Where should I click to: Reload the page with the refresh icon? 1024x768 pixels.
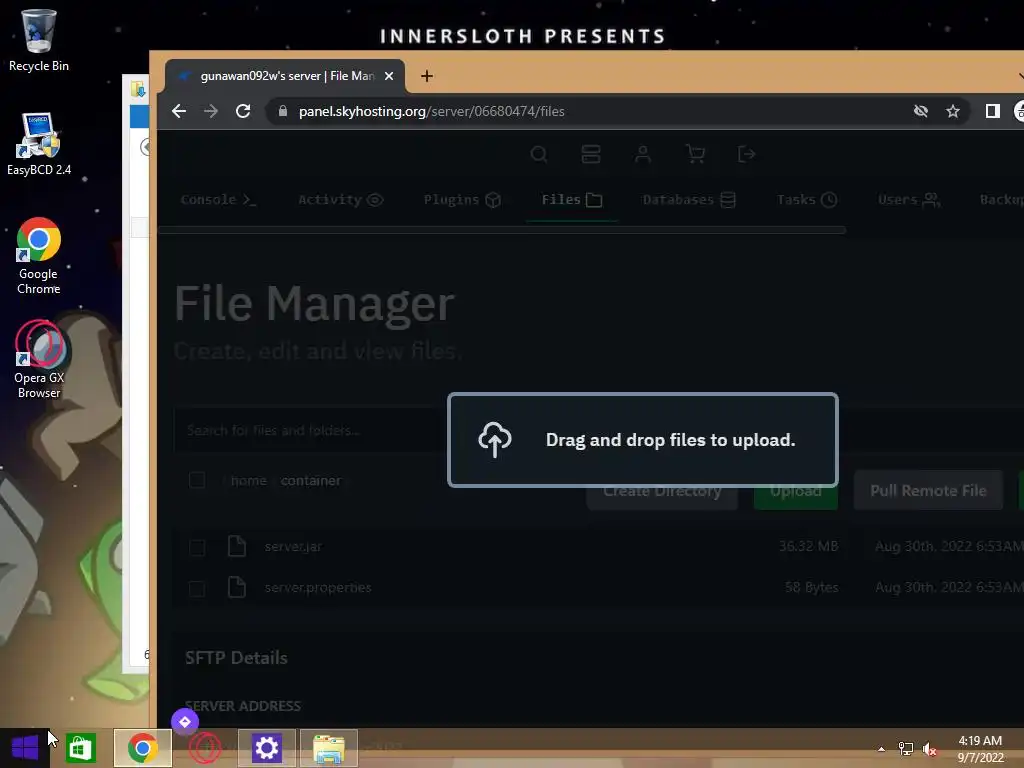pyautogui.click(x=243, y=111)
